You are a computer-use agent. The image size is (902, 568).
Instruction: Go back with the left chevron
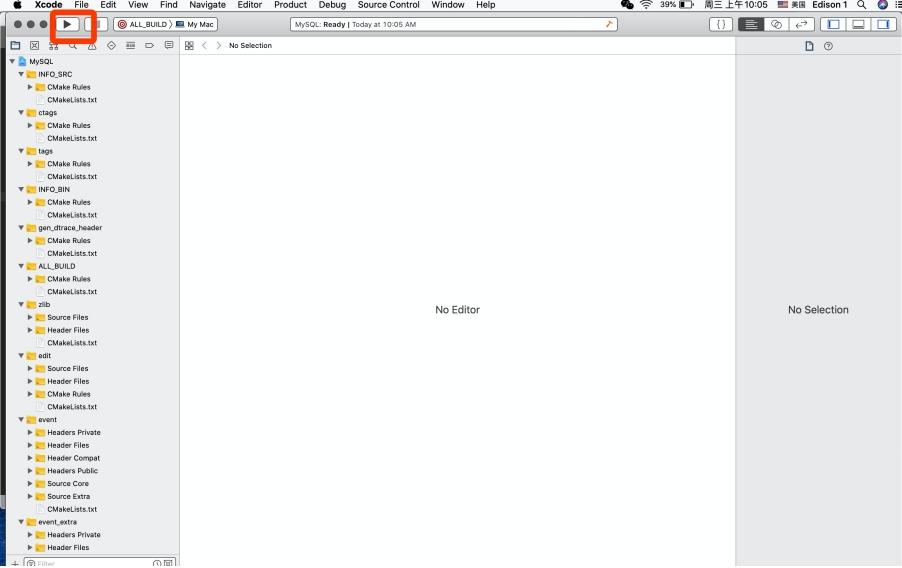pyautogui.click(x=204, y=45)
